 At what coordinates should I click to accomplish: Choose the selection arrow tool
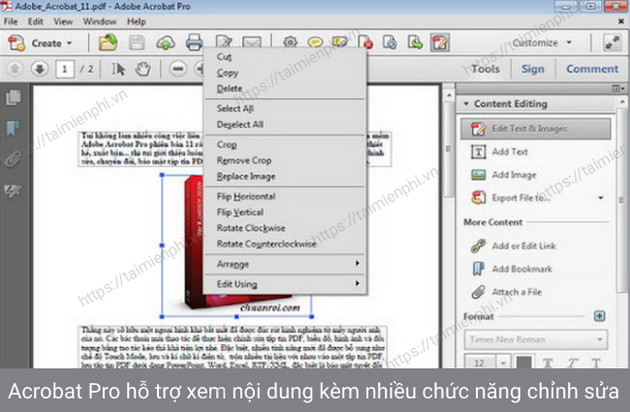pos(118,69)
